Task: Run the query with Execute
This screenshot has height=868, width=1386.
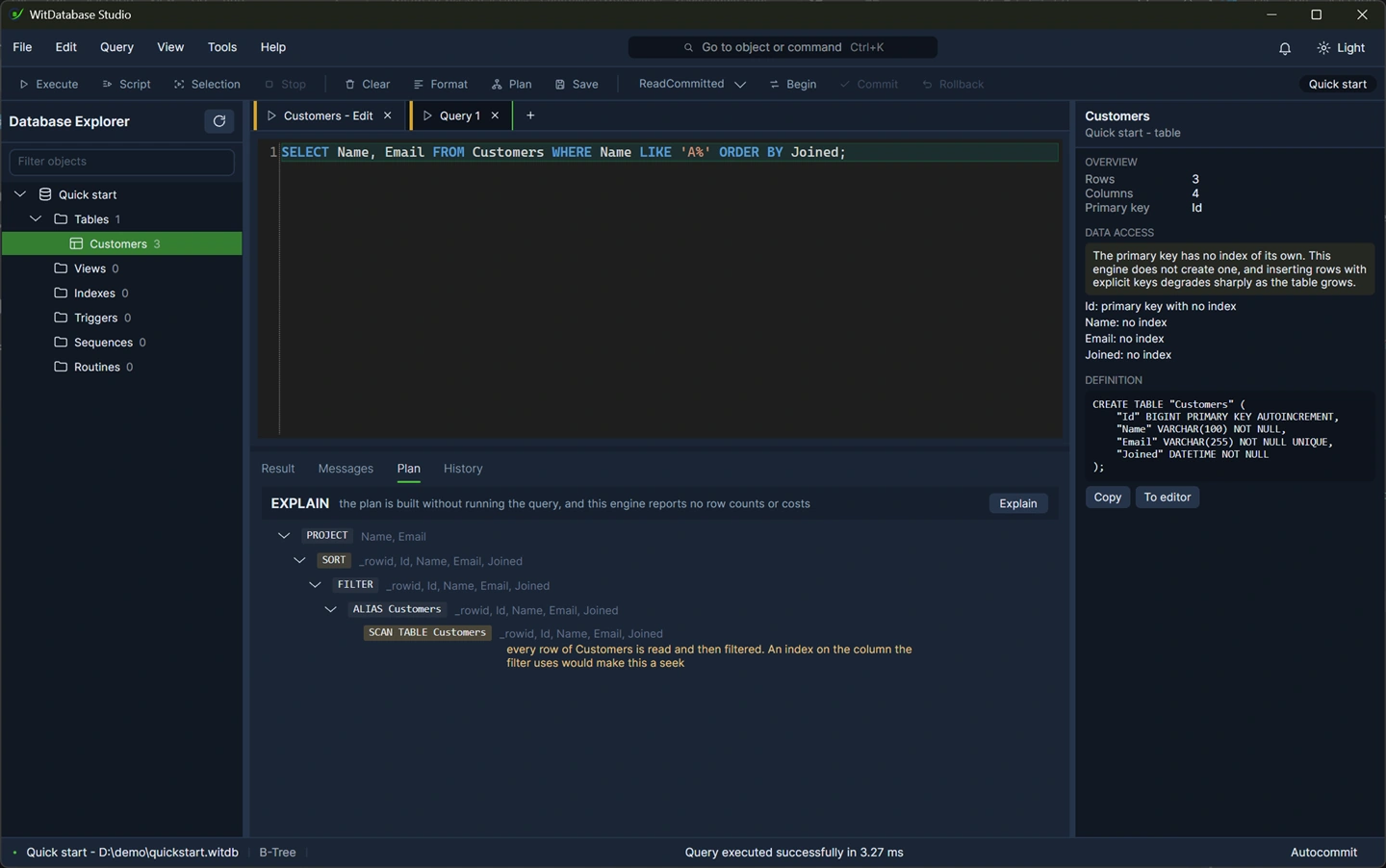Action: coord(49,84)
